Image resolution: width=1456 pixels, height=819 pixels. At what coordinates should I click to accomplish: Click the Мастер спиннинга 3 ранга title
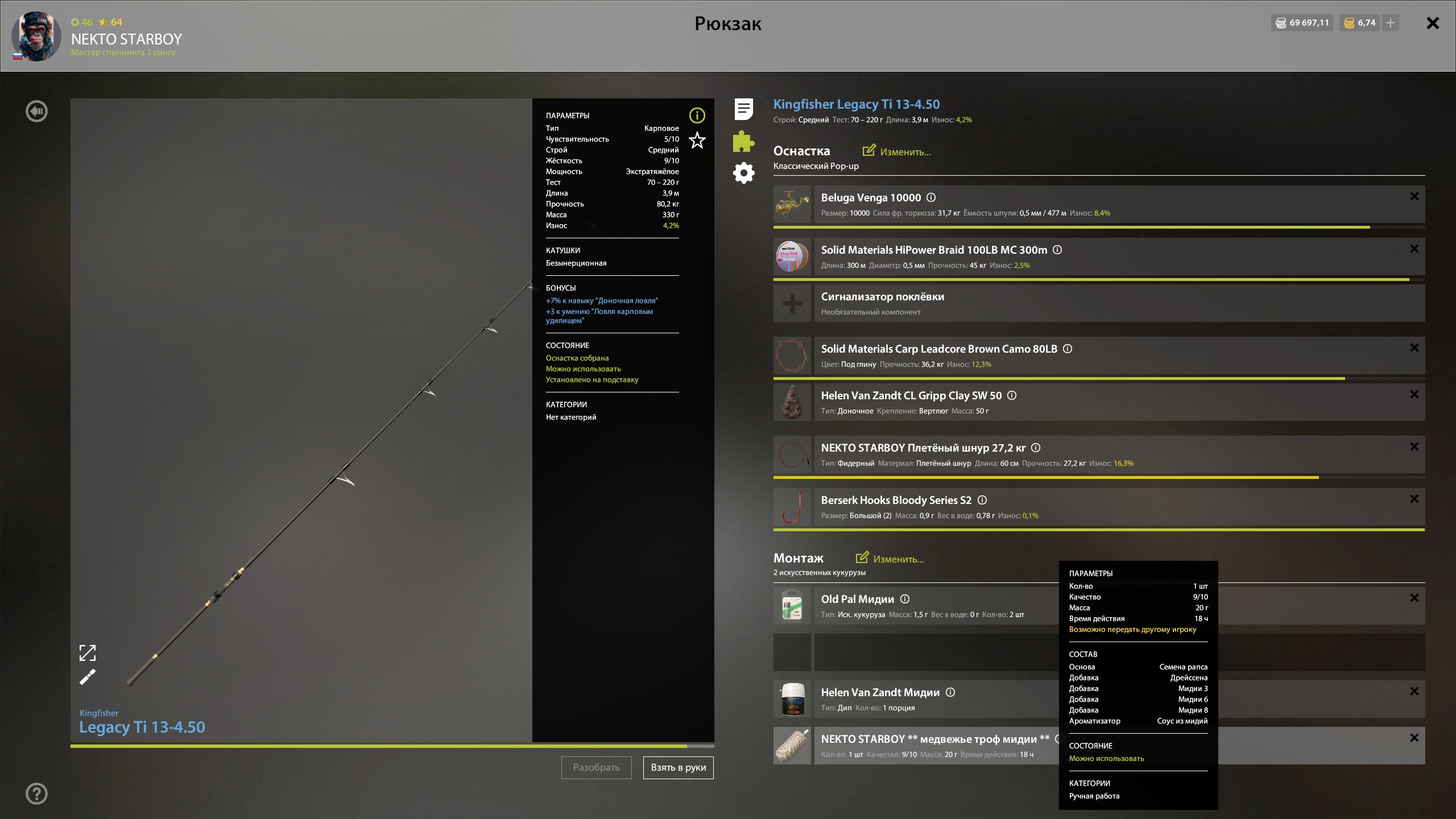(x=123, y=52)
